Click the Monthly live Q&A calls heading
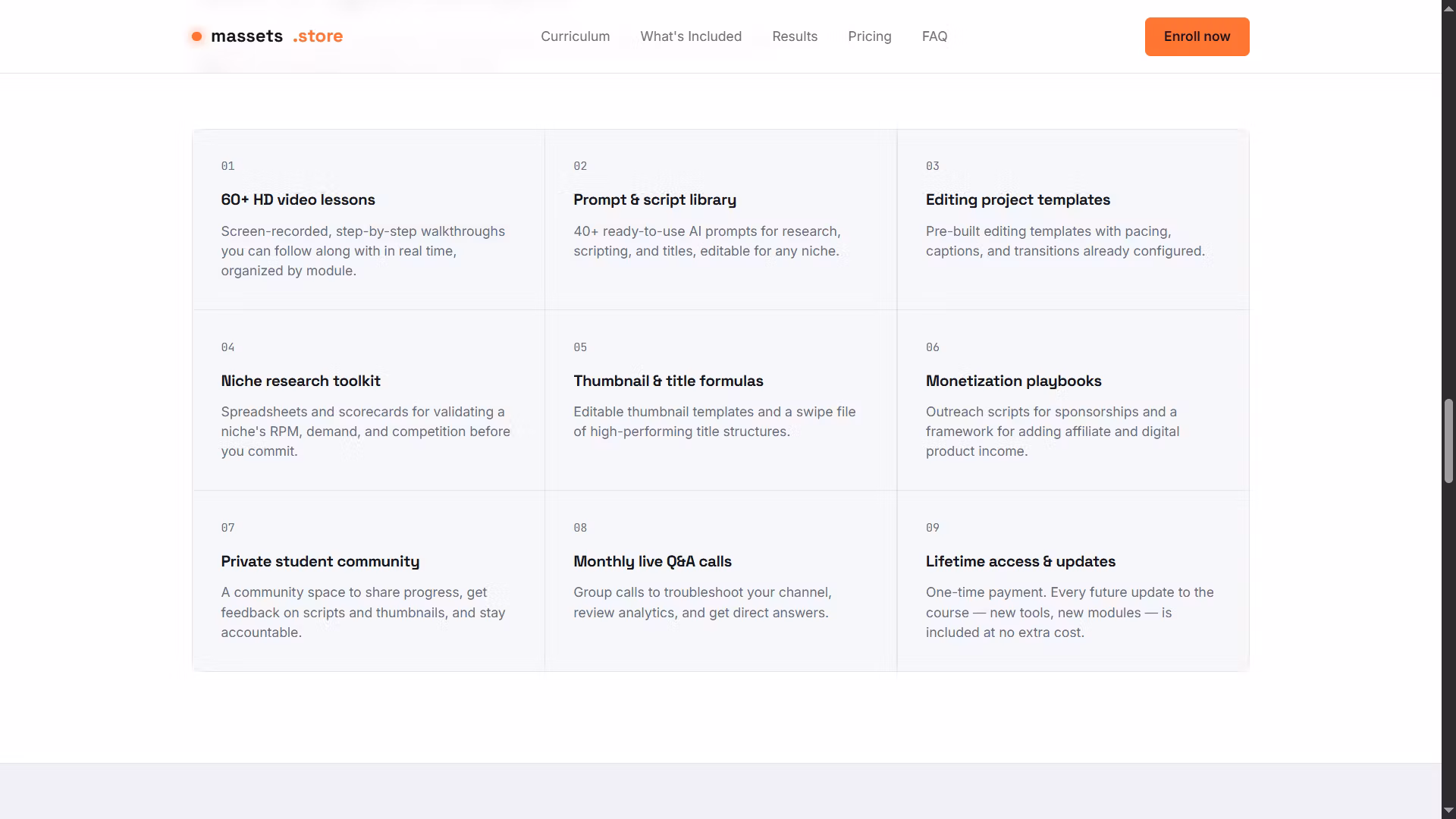 [652, 561]
